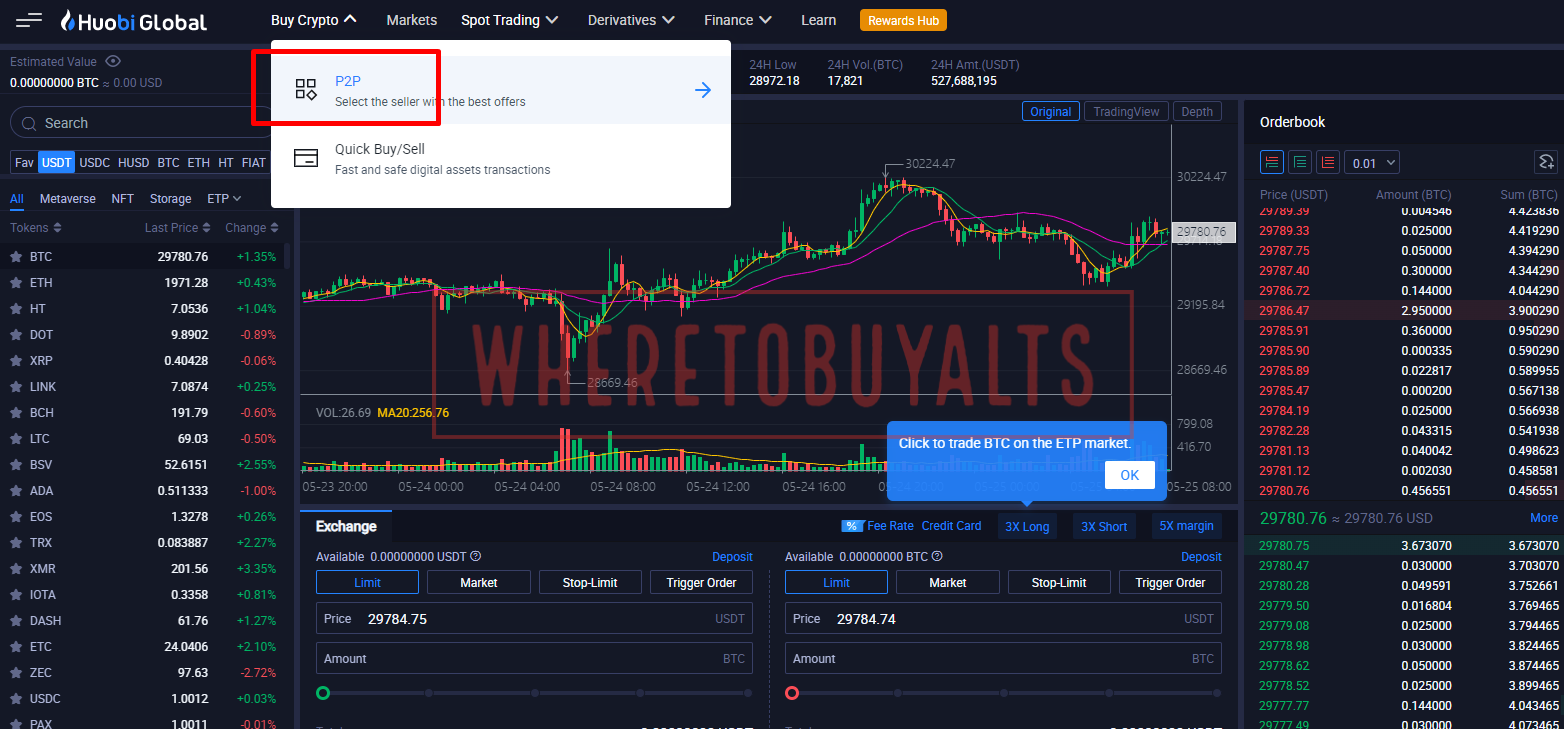Screen dimensions: 1564x729
Task: Favorite XRP with its star icon
Action: point(16,361)
